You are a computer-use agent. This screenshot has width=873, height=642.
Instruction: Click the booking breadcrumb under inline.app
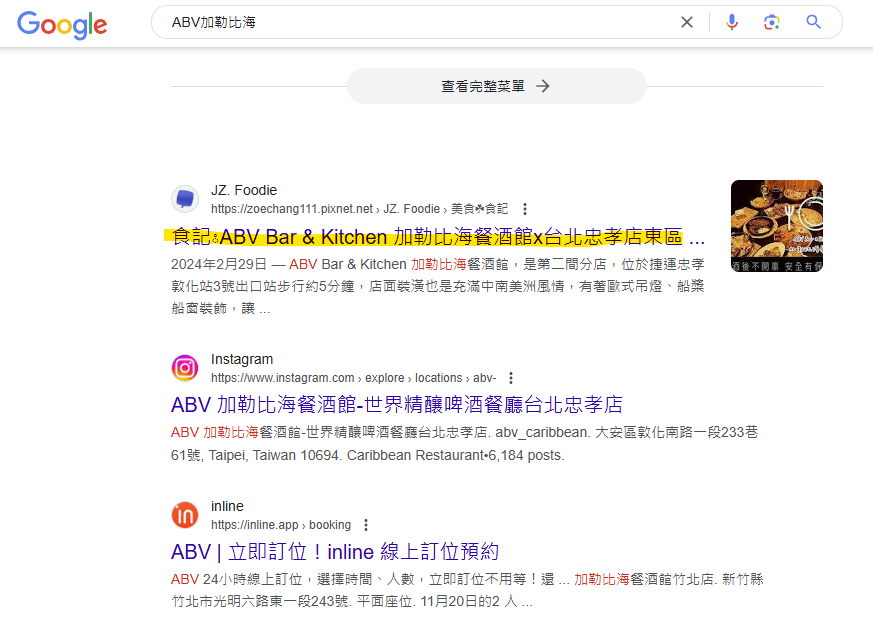330,524
